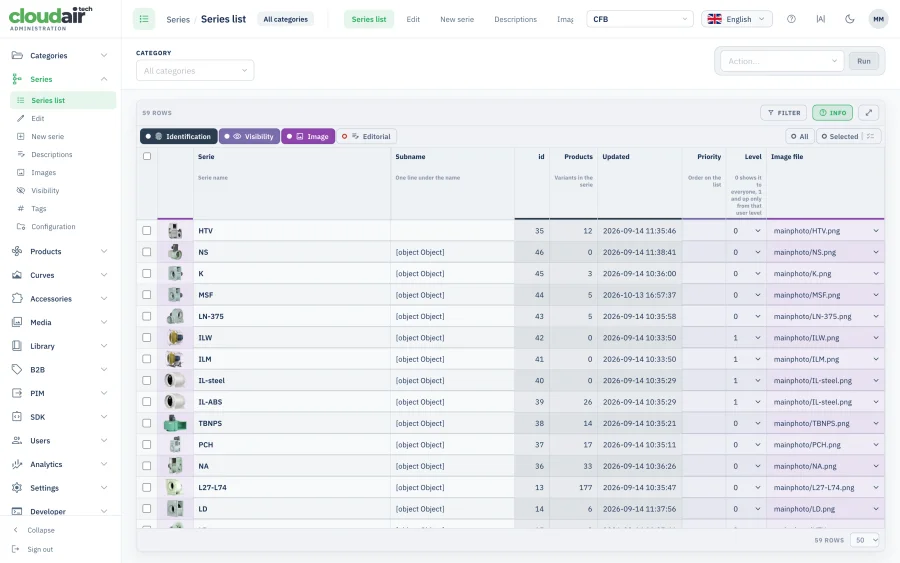
Task: Click the Priority cell for the HTV row
Action: [704, 231]
